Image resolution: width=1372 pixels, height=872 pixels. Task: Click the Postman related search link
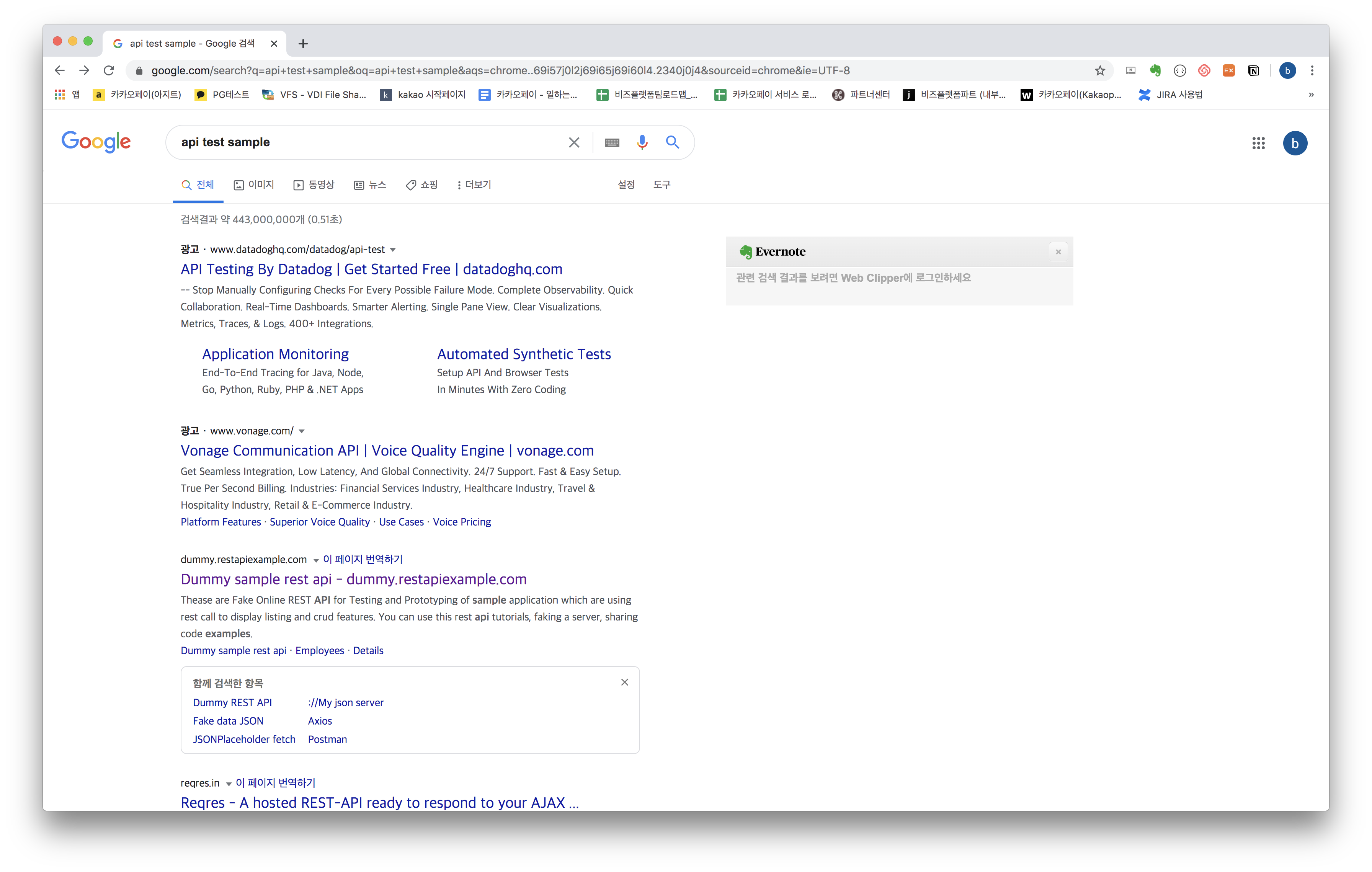click(x=327, y=739)
